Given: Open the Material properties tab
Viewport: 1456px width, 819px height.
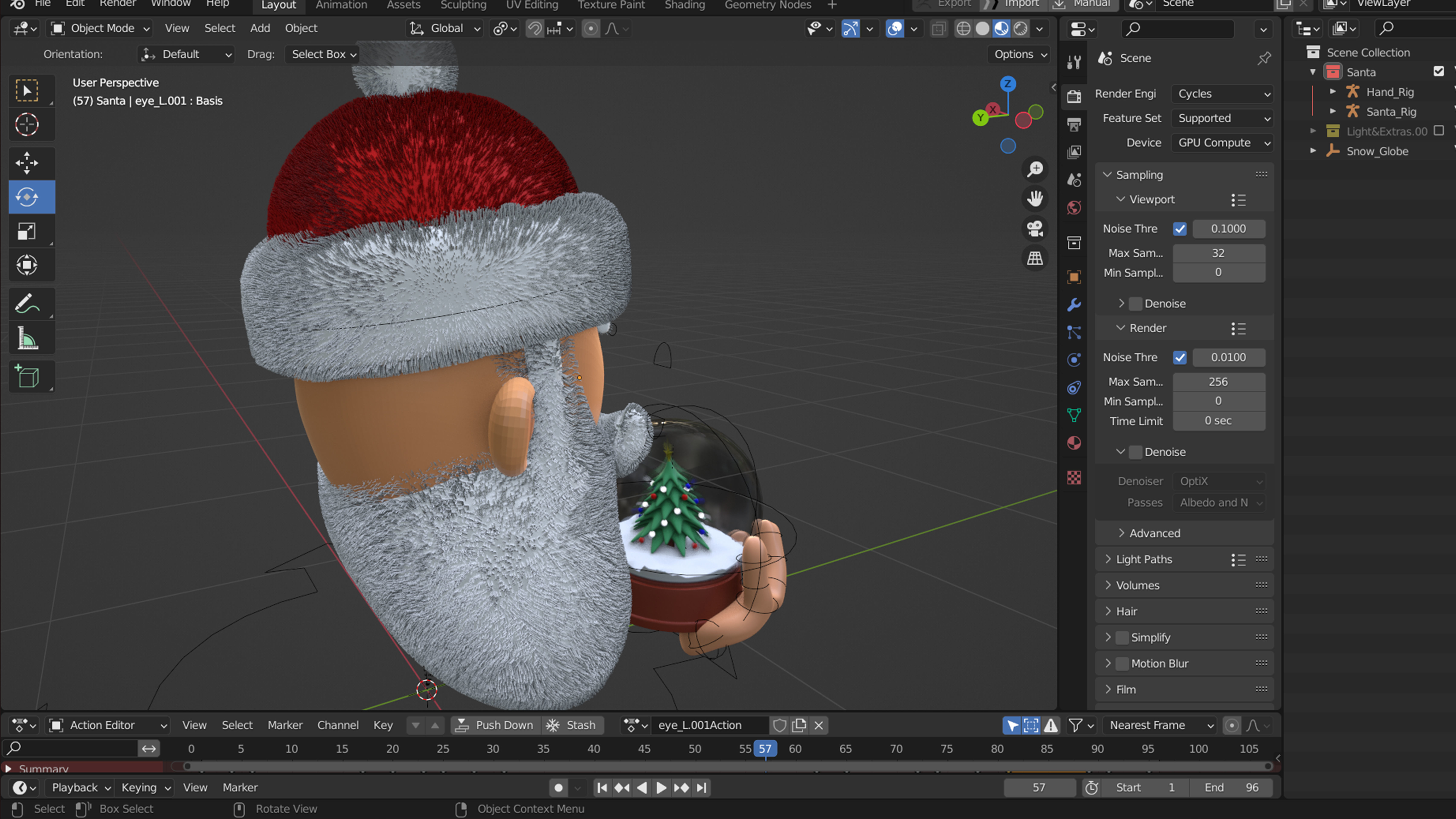Looking at the screenshot, I should point(1074,443).
